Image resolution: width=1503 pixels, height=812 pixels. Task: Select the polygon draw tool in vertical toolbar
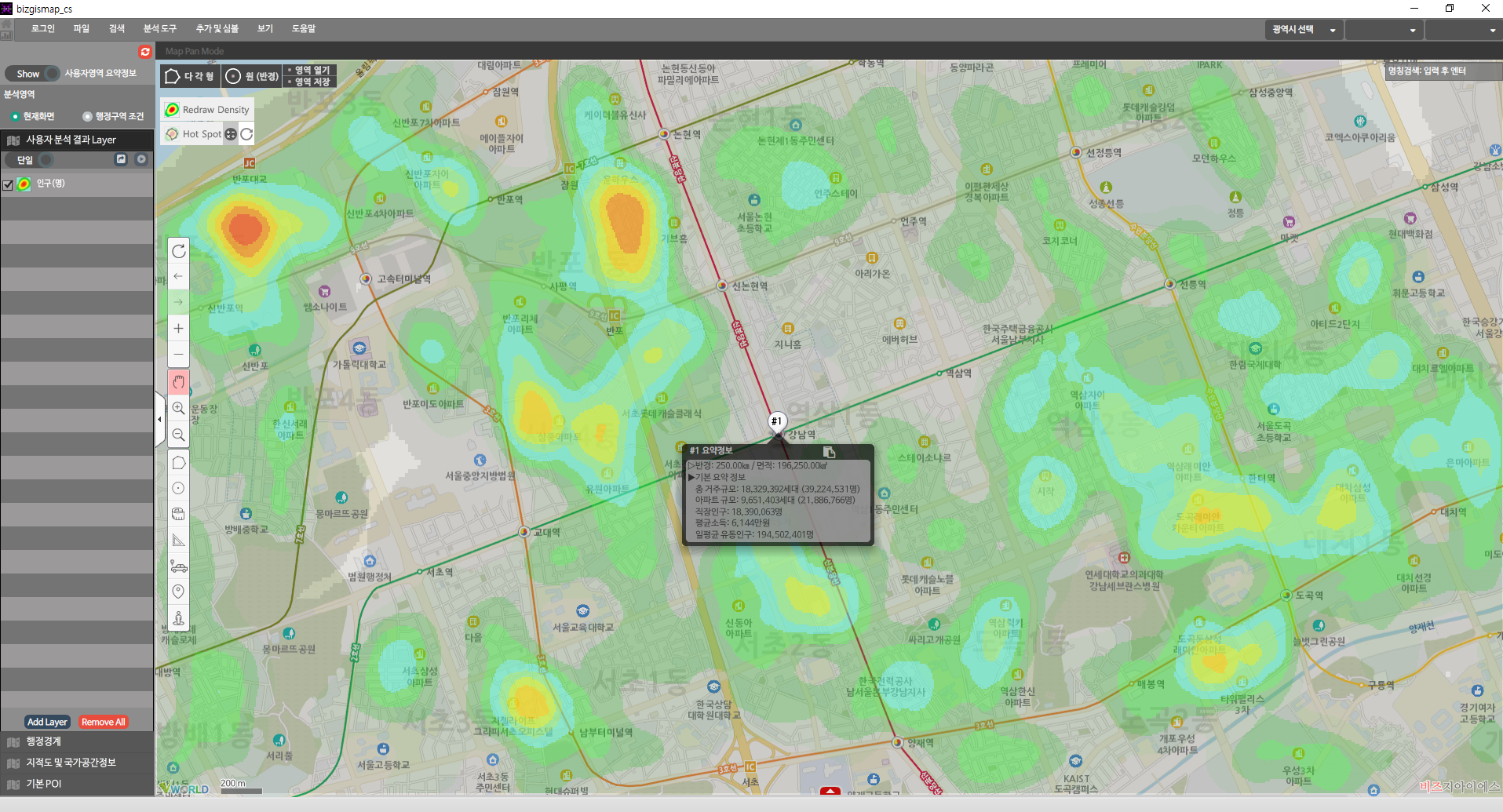point(179,463)
